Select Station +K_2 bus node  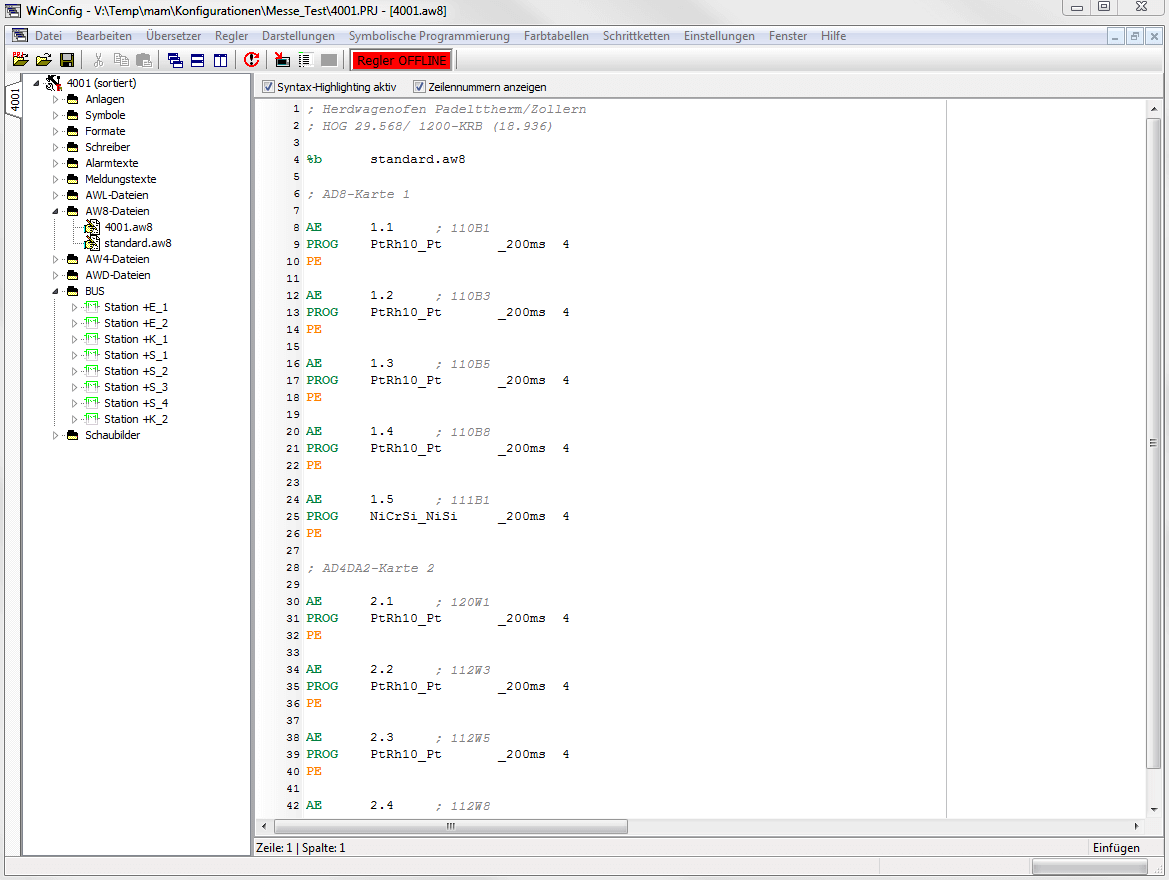[136, 419]
